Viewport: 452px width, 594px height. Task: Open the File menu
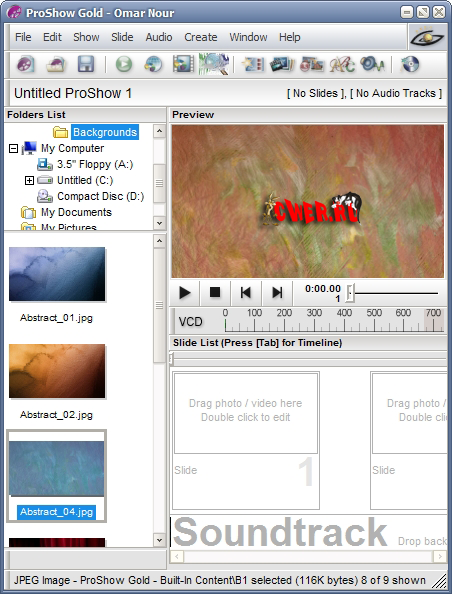pos(23,37)
